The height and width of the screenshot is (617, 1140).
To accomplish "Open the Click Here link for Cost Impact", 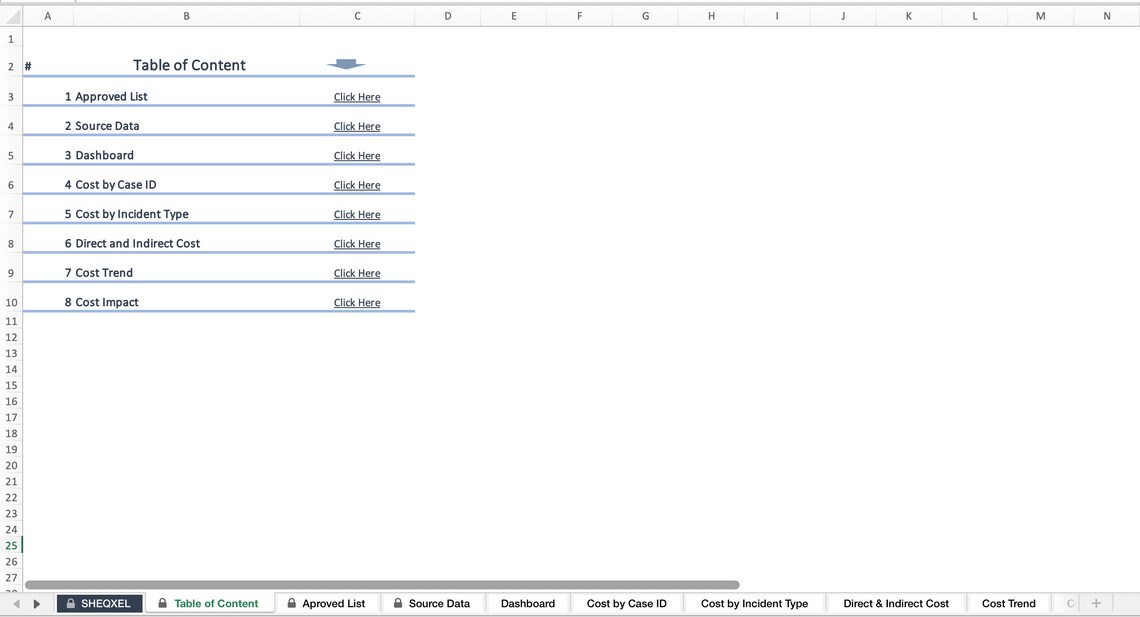I will [x=357, y=302].
